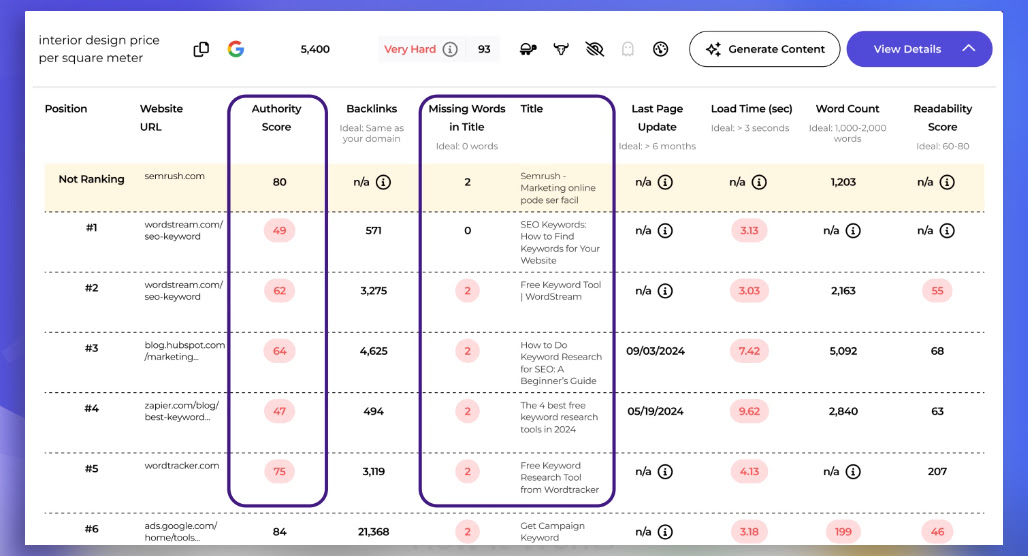This screenshot has width=1028, height=556.
Task: Click the authority score 62 badge
Action: [x=279, y=291]
